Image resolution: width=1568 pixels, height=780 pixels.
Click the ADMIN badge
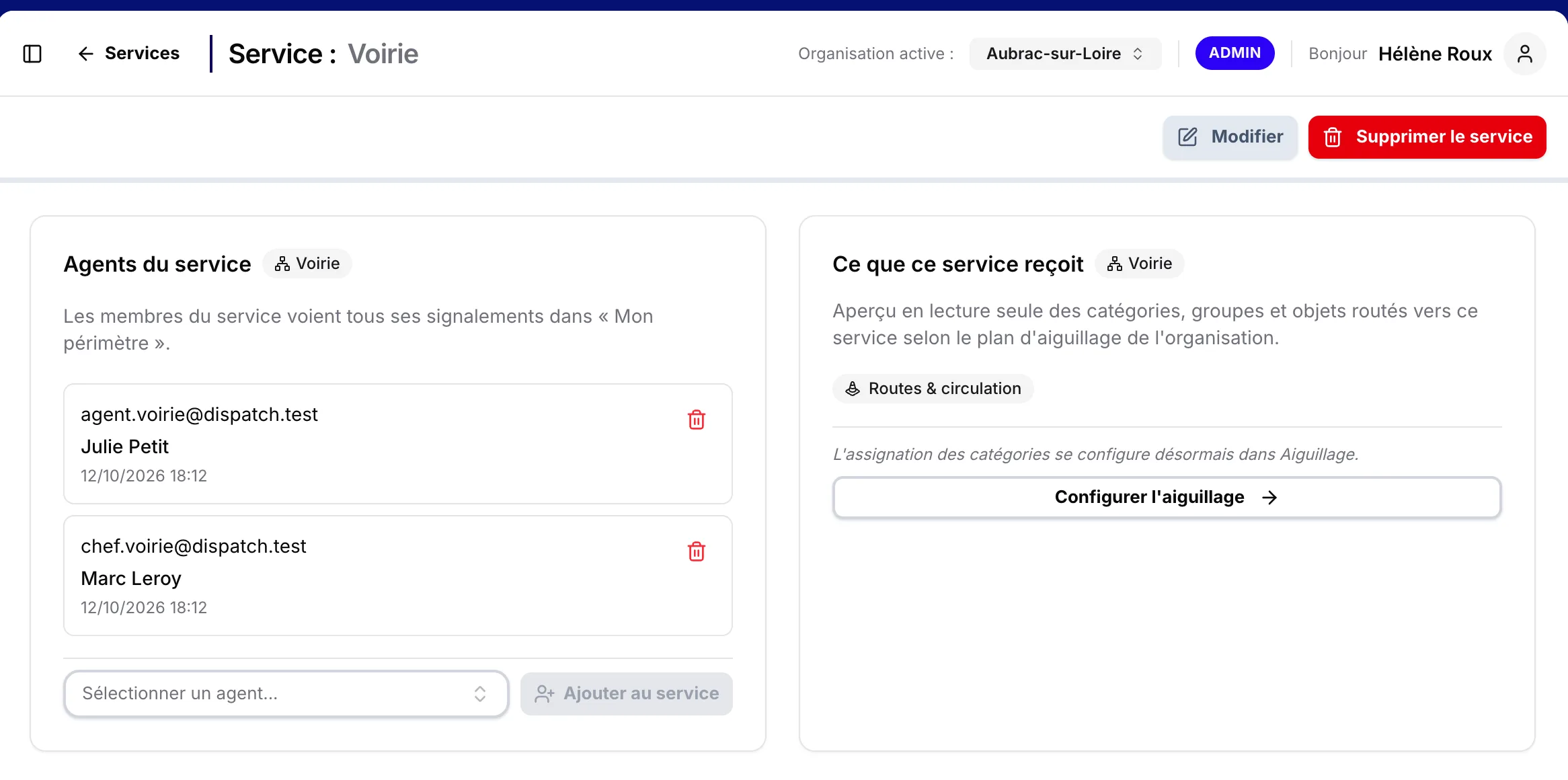coord(1234,53)
